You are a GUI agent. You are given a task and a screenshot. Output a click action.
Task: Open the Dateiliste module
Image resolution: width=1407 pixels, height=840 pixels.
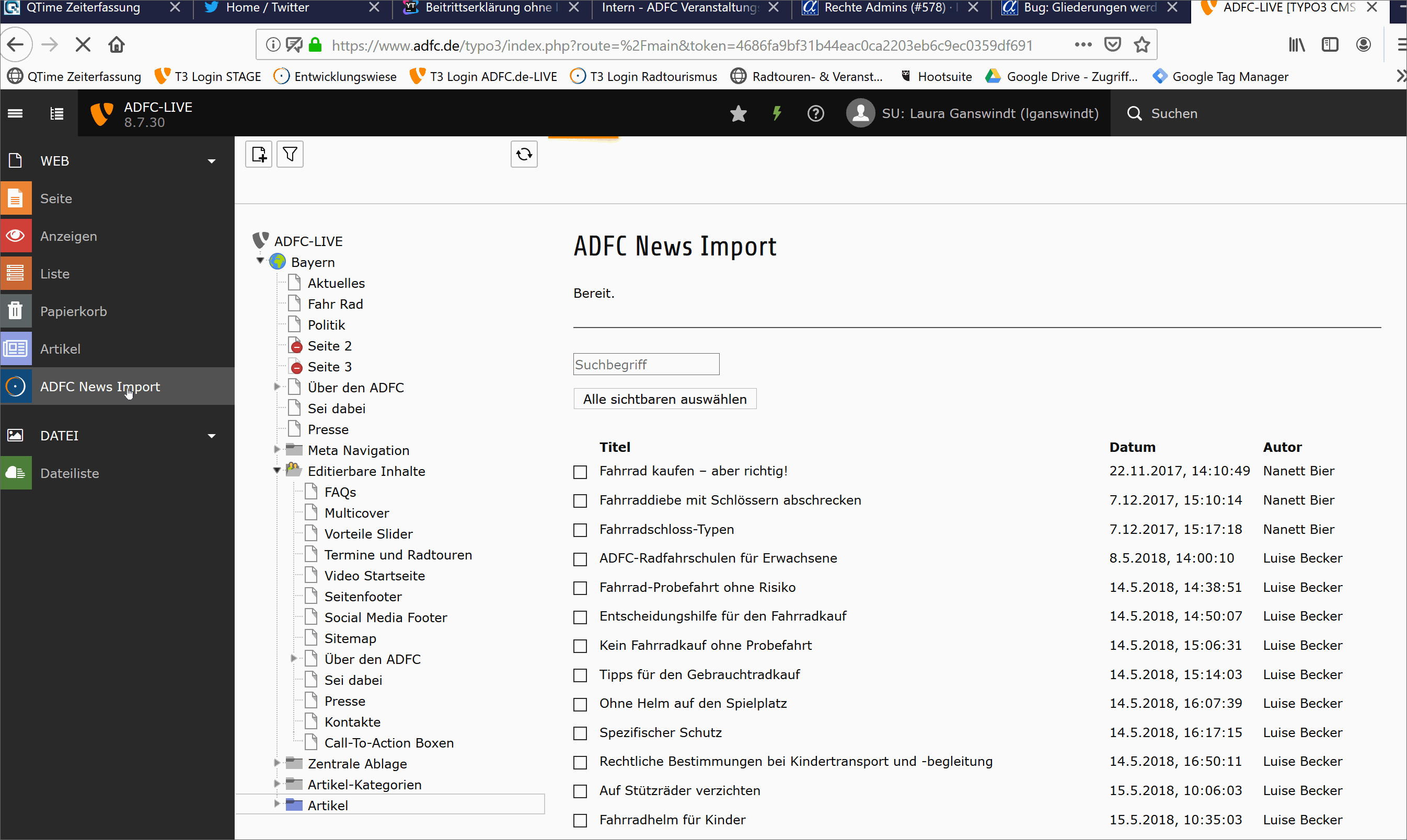point(70,473)
